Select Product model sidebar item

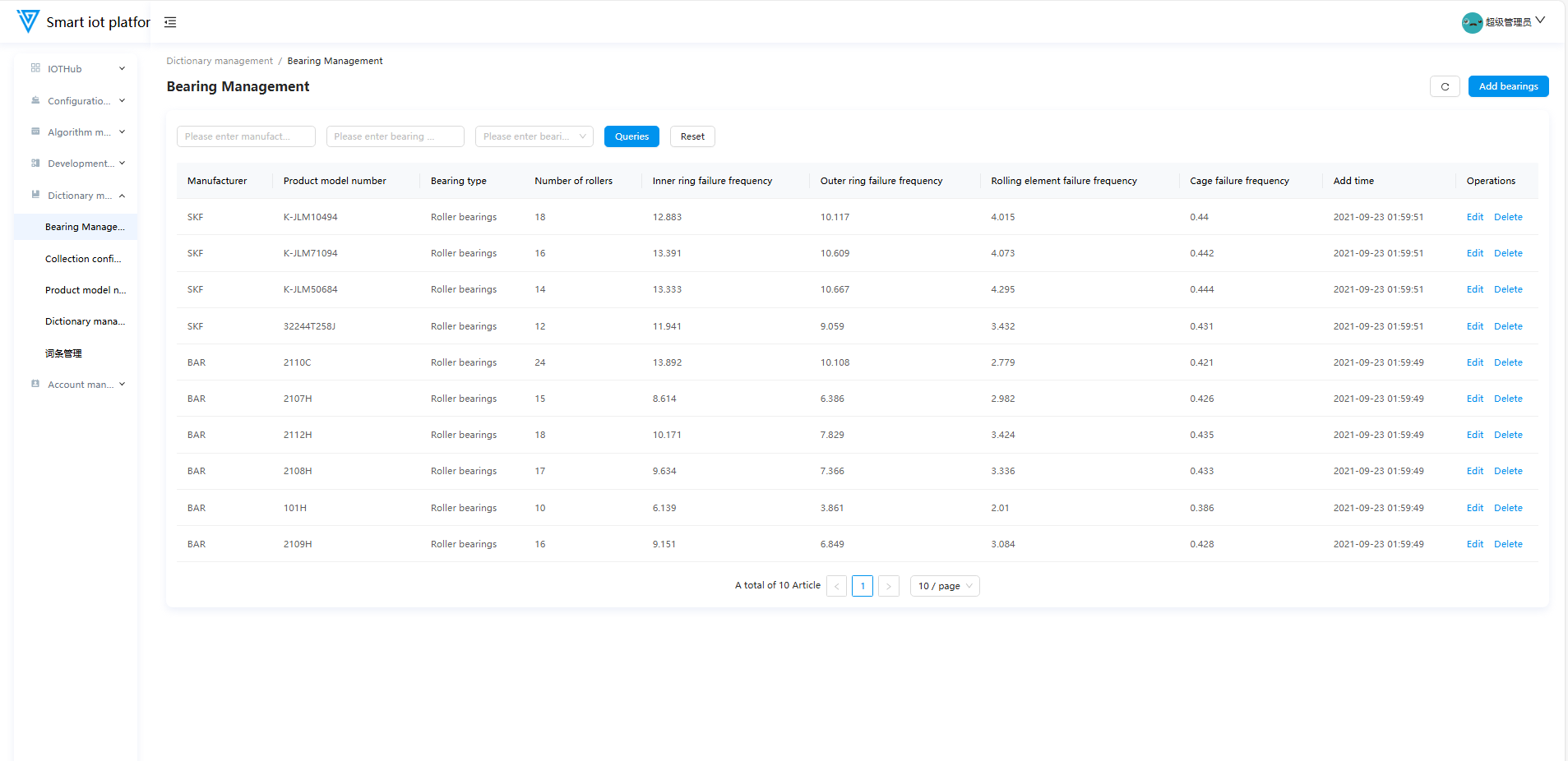coord(86,290)
